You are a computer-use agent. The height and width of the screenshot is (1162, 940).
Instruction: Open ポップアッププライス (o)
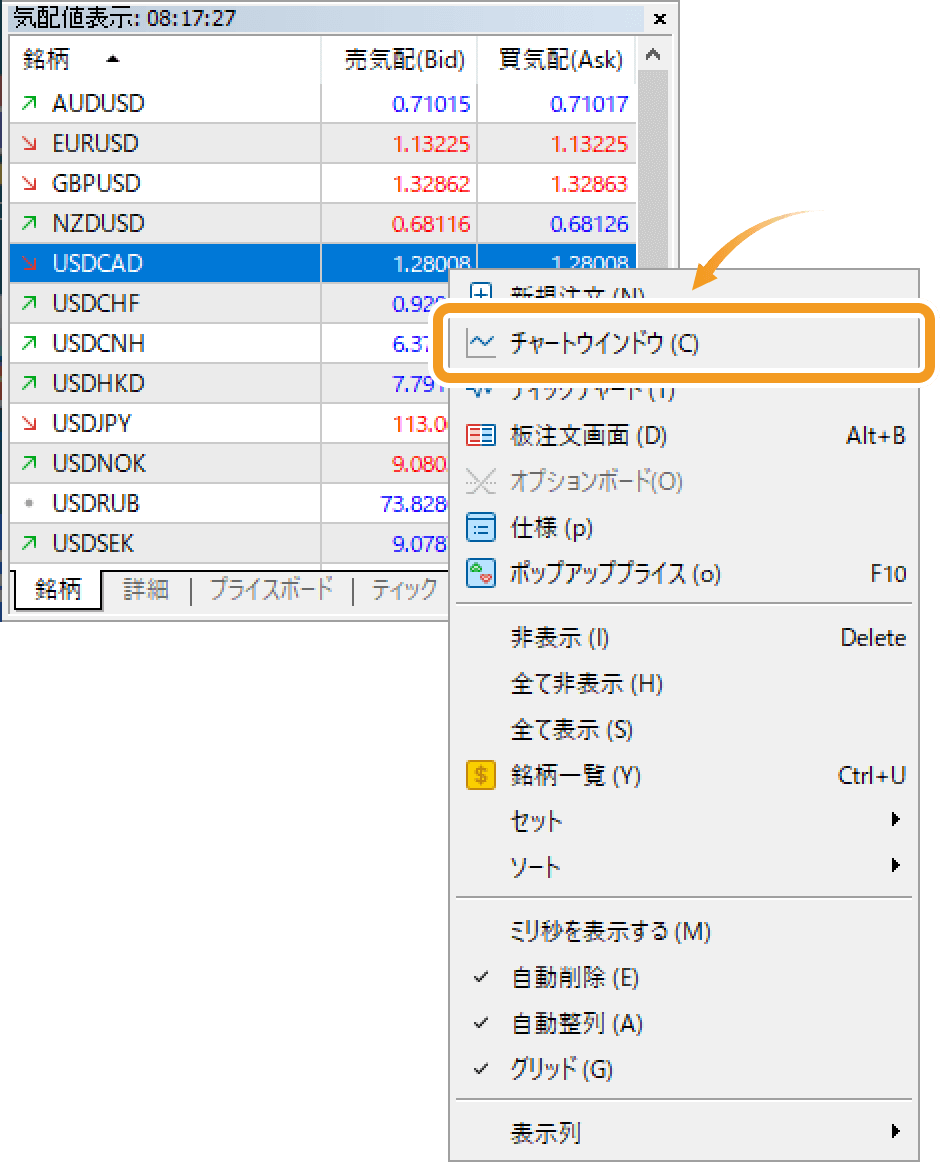click(683, 574)
